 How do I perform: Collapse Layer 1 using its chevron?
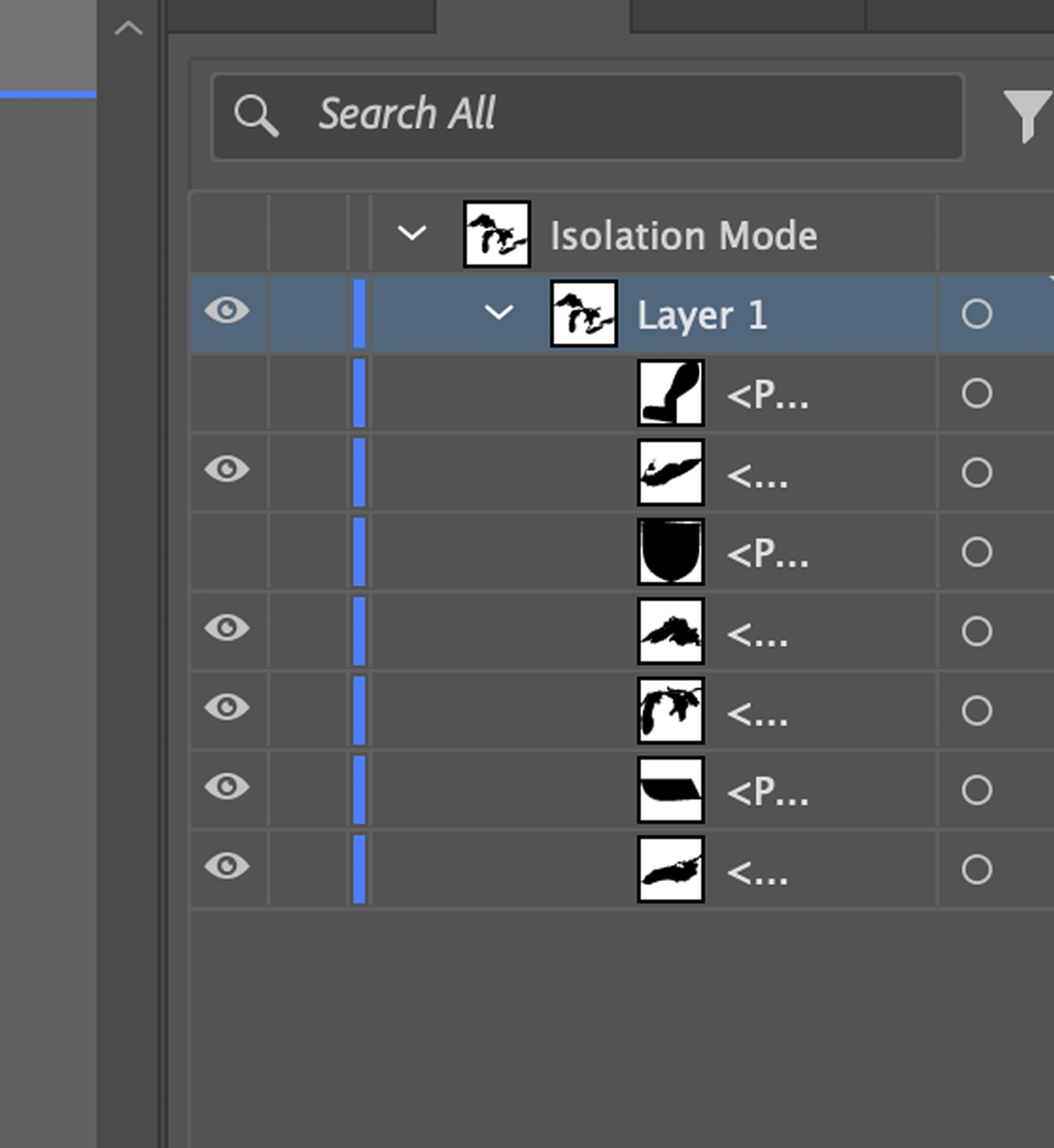pos(498,313)
